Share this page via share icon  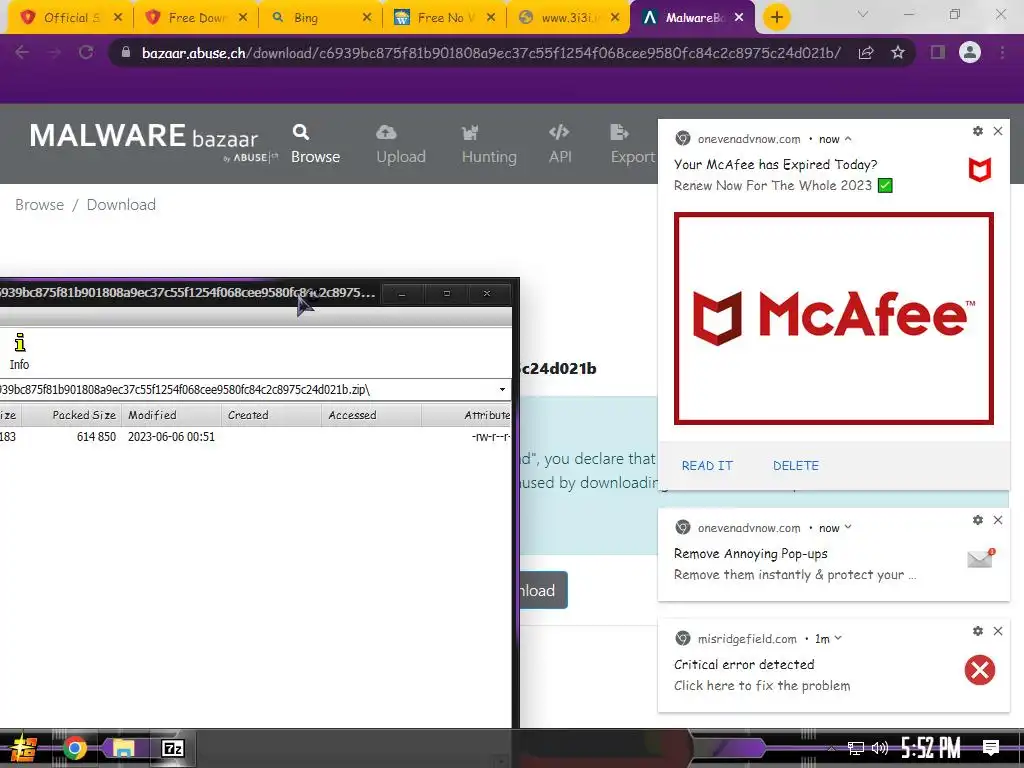[866, 53]
